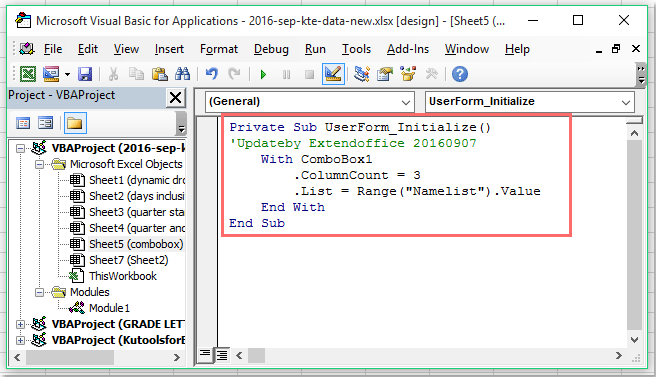This screenshot has width=656, height=377.
Task: Click the Redo arrow icon
Action: [x=234, y=74]
